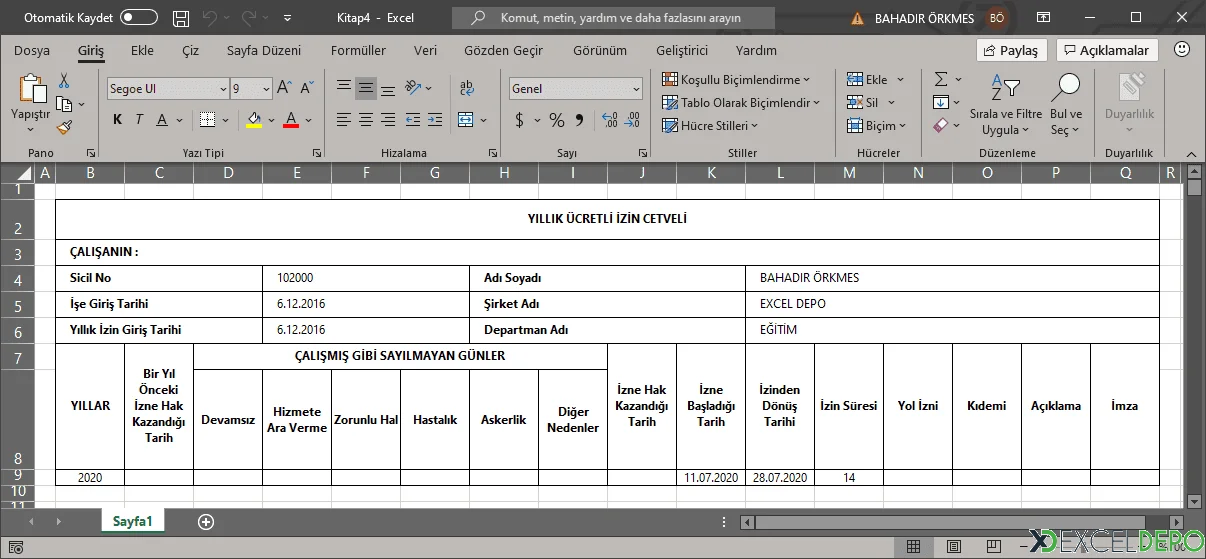Screen dimensions: 1206x559
Task: Toggle the Otomatik Kaydet switch
Action: [138, 18]
